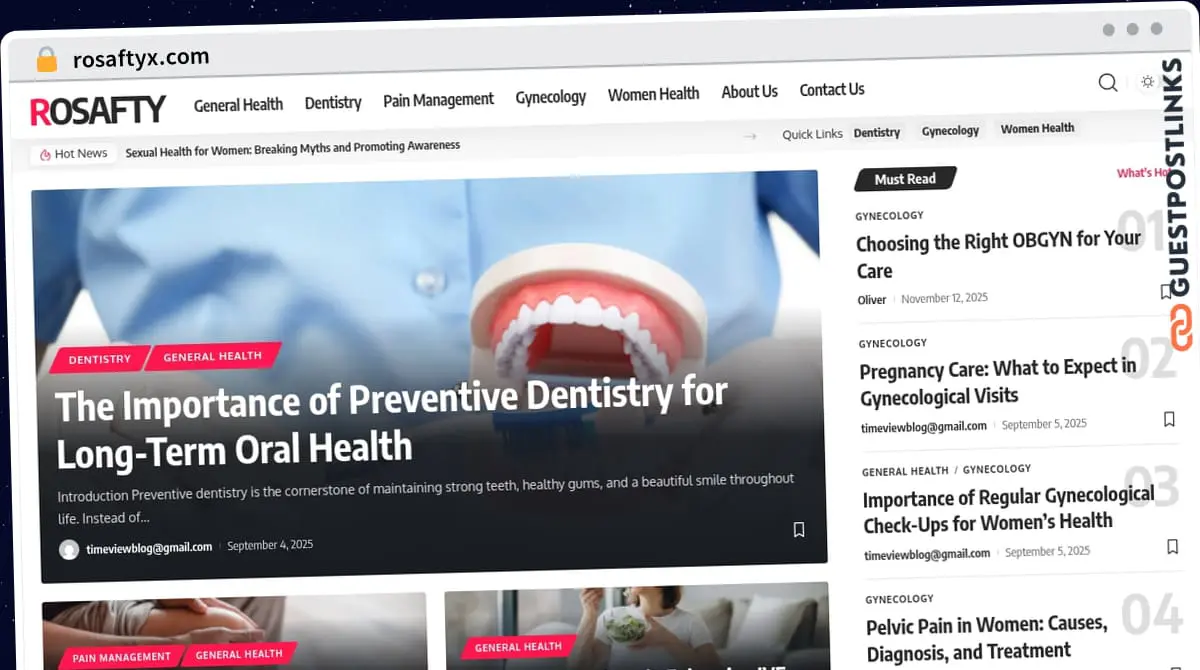Click the rosaftyx.com address bar
This screenshot has height=670, width=1200.
[141, 58]
